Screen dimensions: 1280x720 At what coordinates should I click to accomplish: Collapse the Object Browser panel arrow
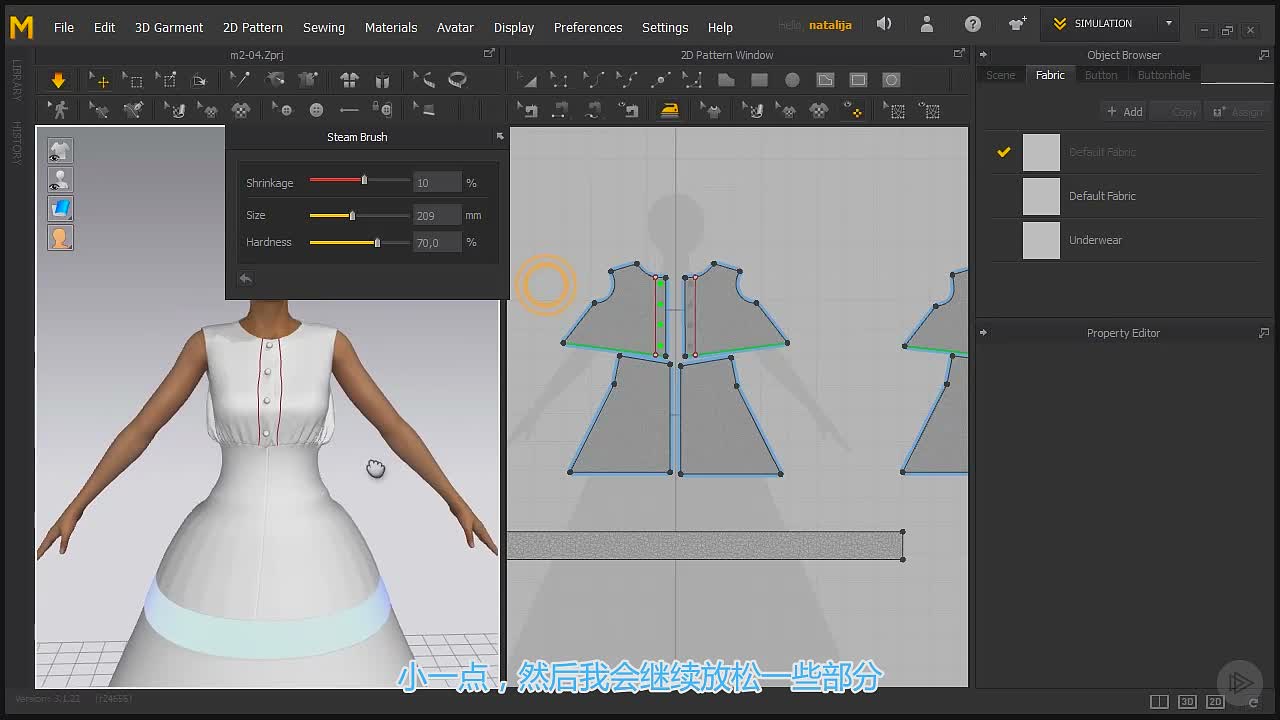983,55
